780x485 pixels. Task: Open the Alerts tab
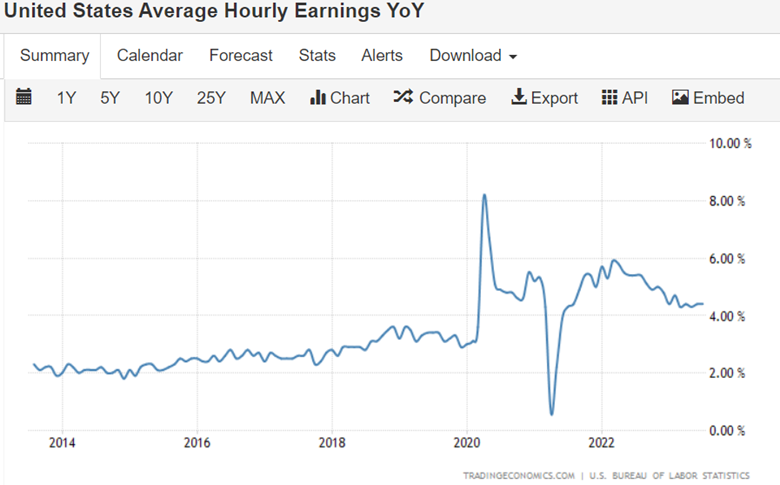point(382,55)
